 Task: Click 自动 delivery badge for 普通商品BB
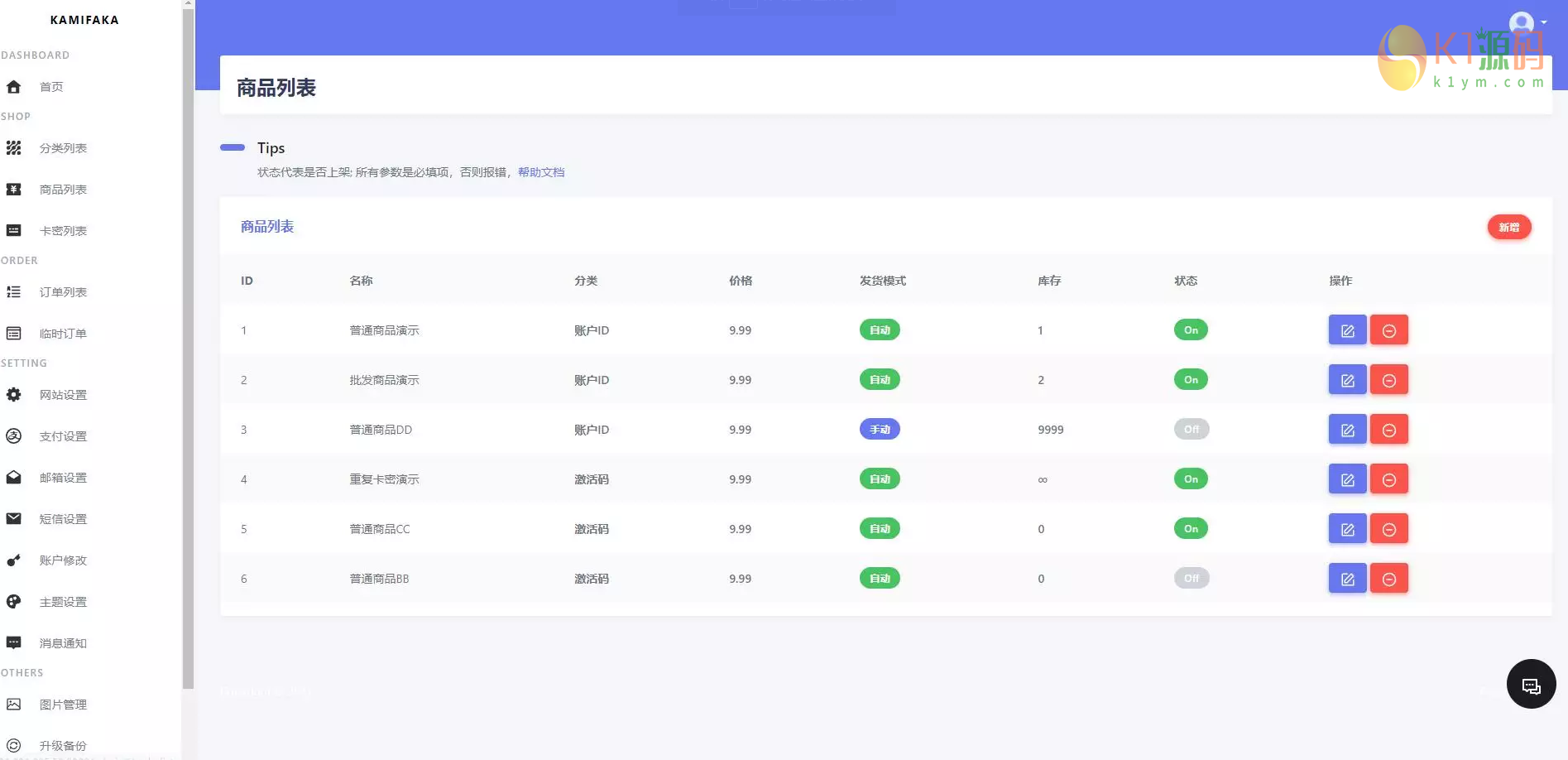tap(880, 579)
